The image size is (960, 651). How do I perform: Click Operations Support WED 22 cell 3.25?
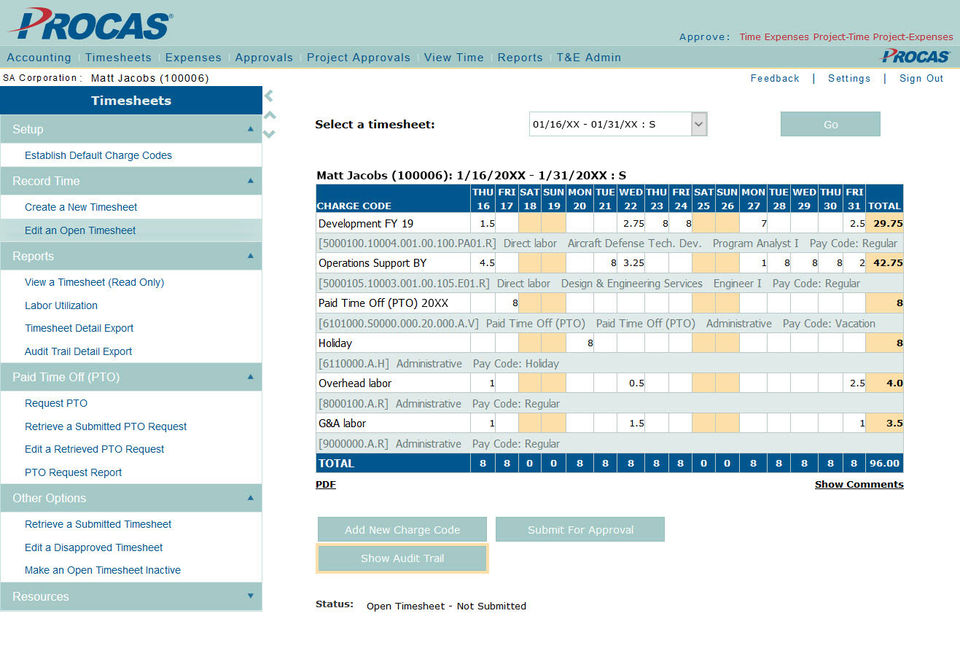(x=631, y=263)
